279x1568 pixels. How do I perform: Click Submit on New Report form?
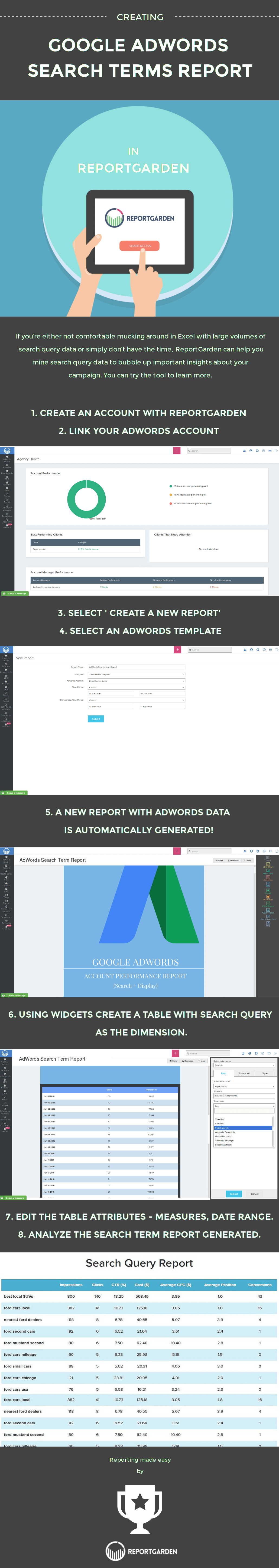click(x=96, y=719)
